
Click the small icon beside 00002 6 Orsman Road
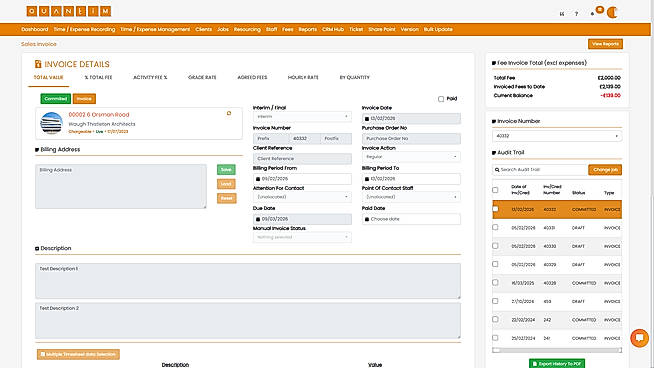click(229, 113)
